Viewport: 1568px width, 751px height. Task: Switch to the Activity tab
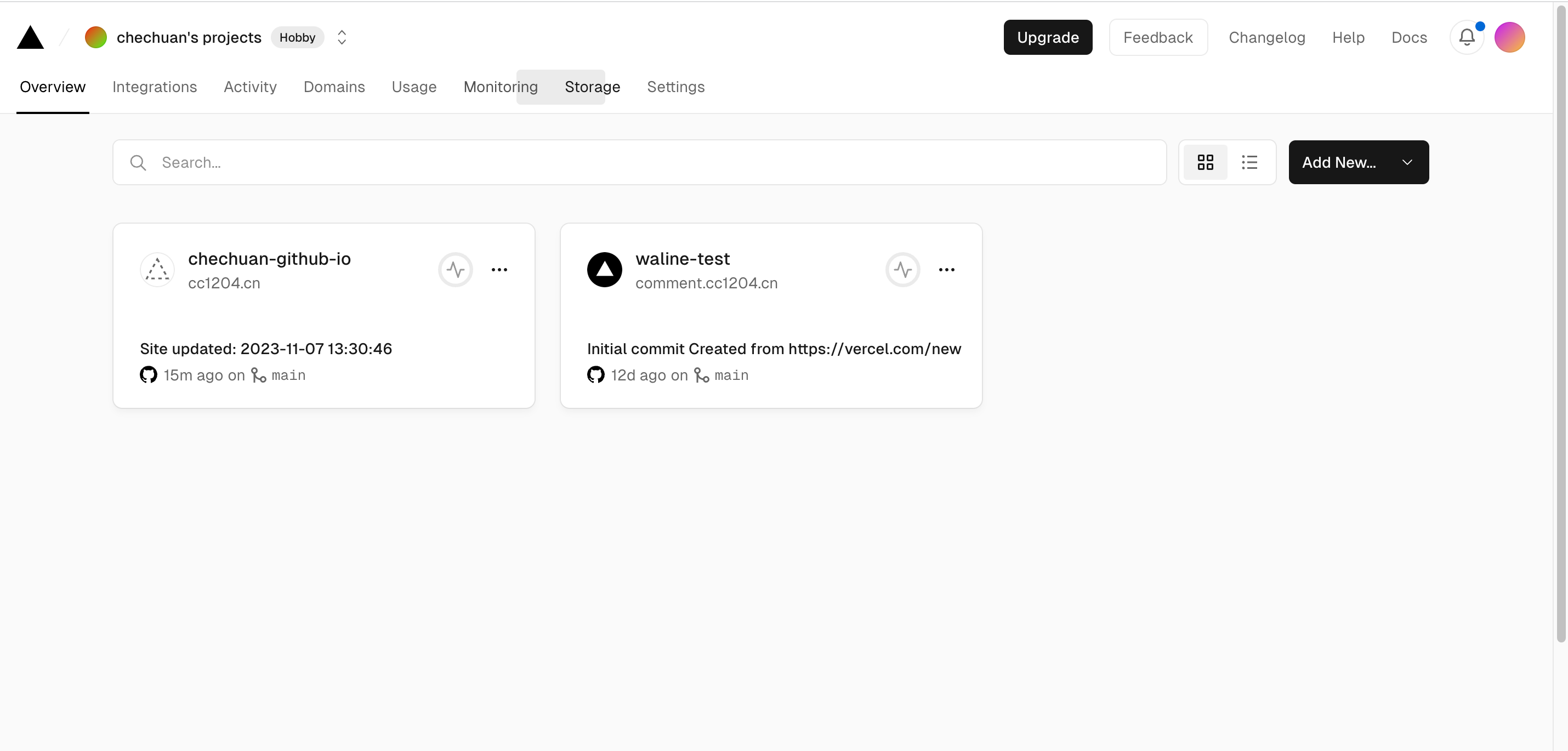(250, 87)
